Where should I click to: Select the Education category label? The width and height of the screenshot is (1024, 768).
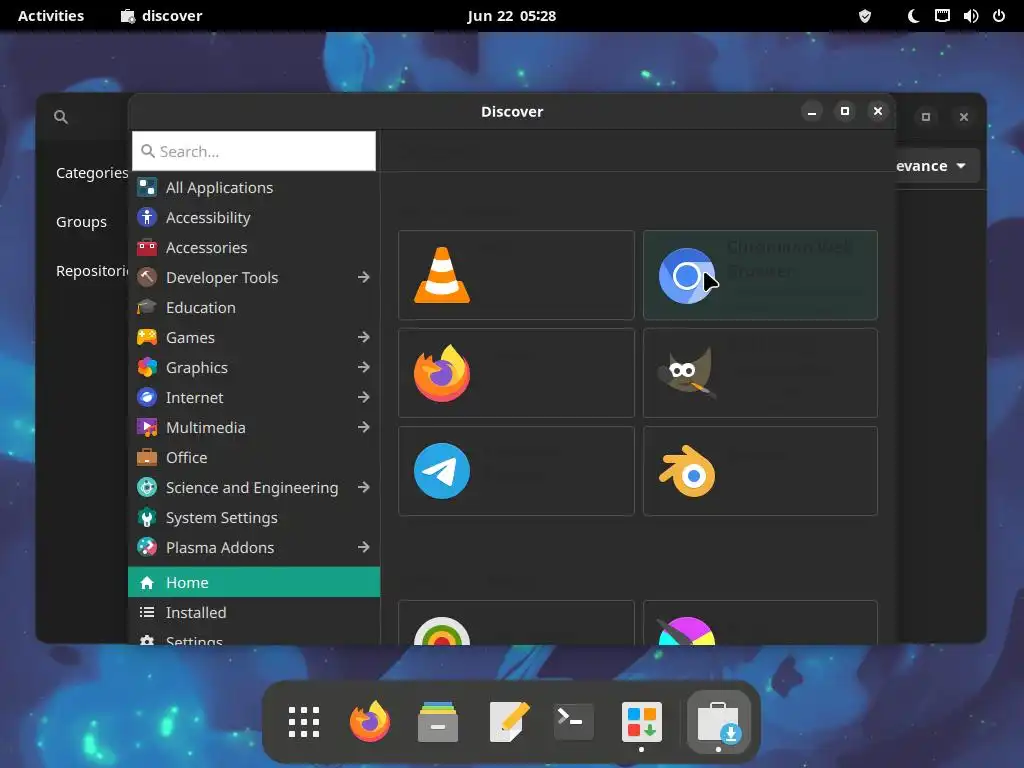point(200,308)
